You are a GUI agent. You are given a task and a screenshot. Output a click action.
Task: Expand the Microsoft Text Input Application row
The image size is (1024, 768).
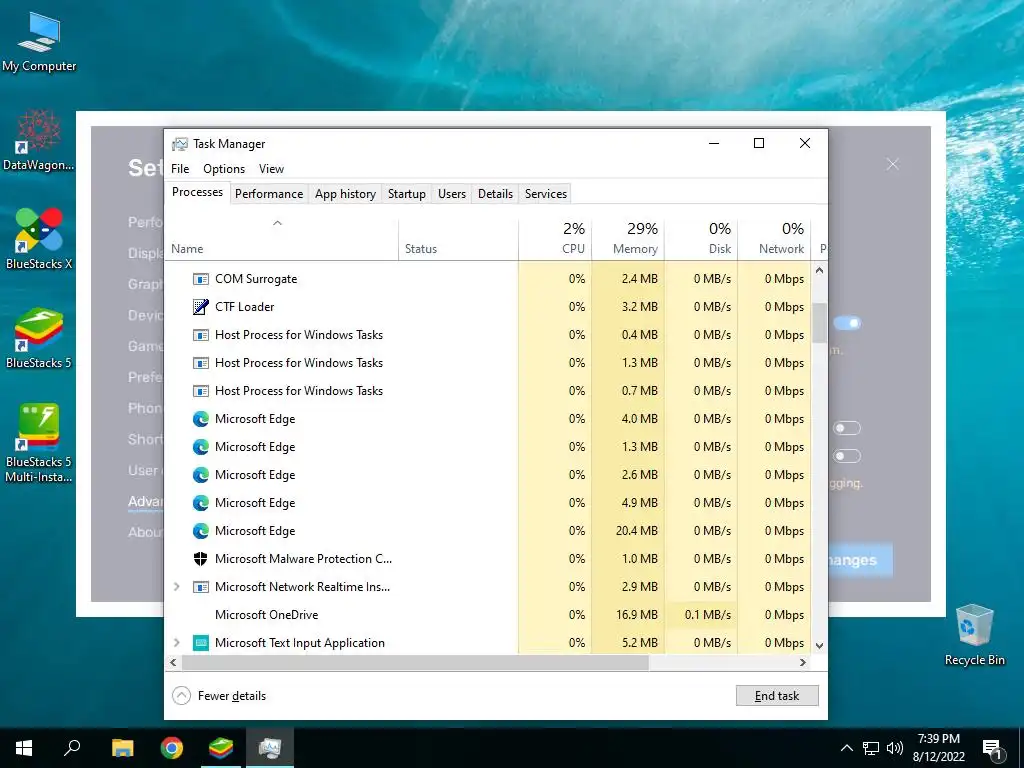pyautogui.click(x=176, y=643)
